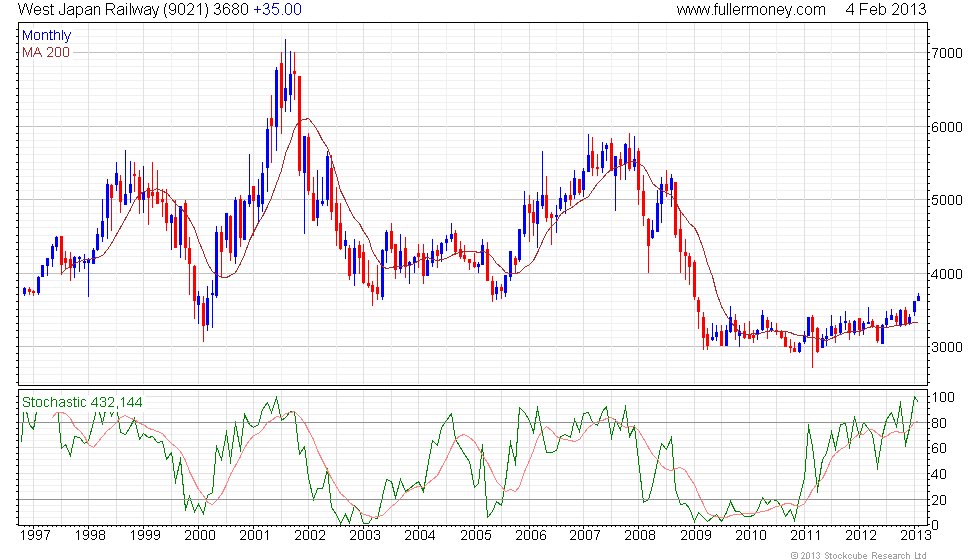Select the 1997 year marker on the time axis
Image resolution: width=980 pixels, height=560 pixels.
[x=34, y=535]
